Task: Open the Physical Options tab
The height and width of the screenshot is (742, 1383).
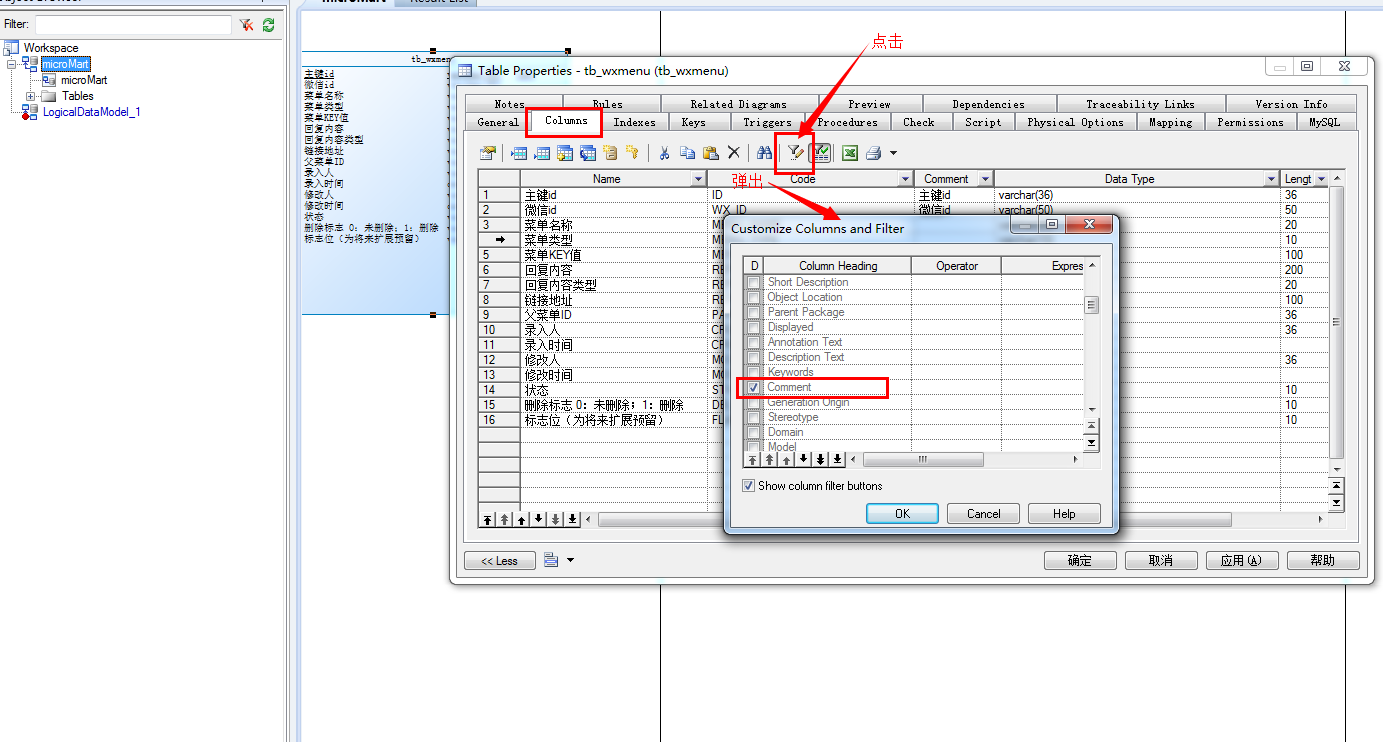Action: tap(1075, 122)
